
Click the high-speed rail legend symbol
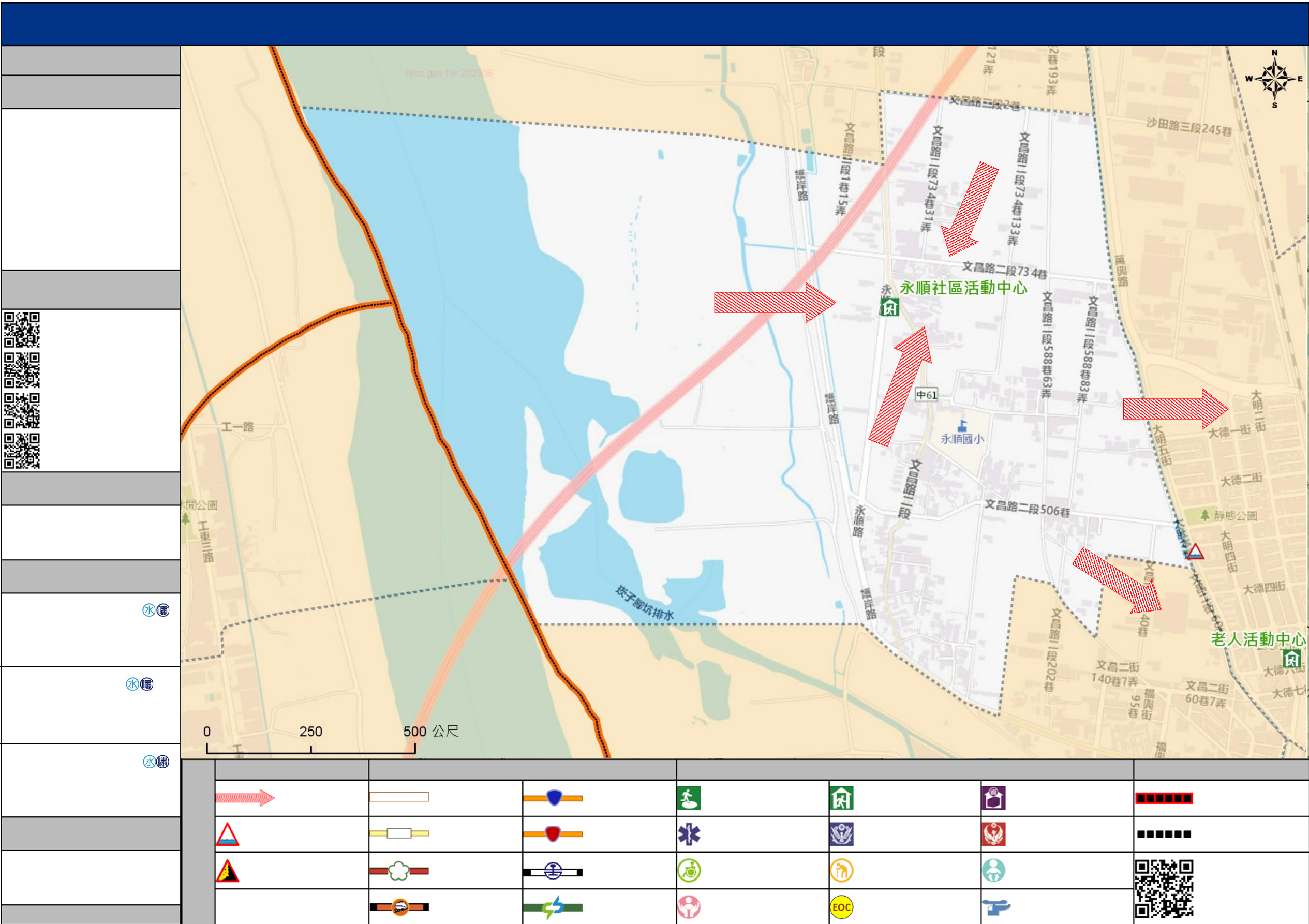point(399,907)
